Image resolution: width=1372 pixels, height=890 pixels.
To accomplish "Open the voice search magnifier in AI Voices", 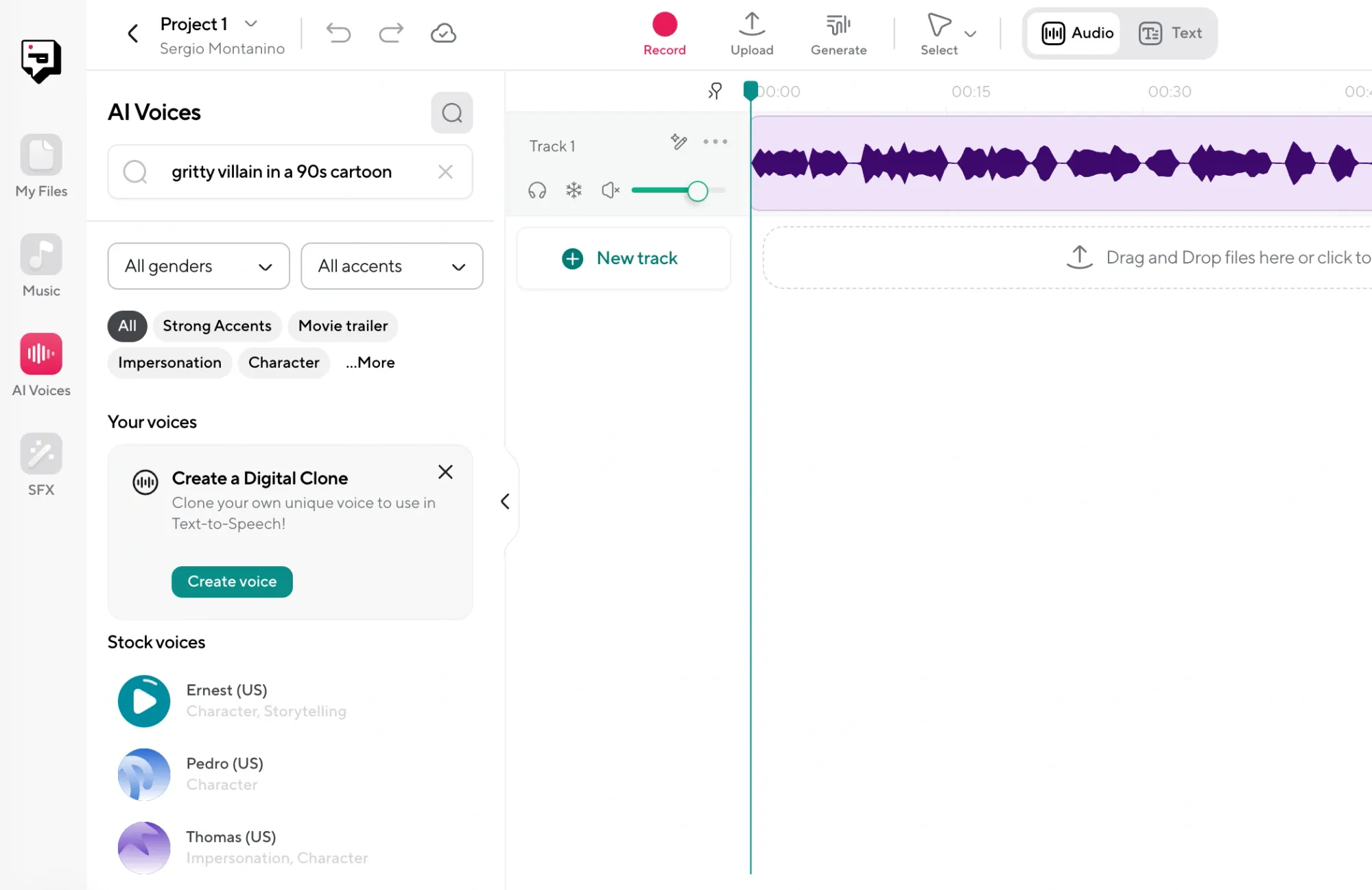I will coord(451,113).
